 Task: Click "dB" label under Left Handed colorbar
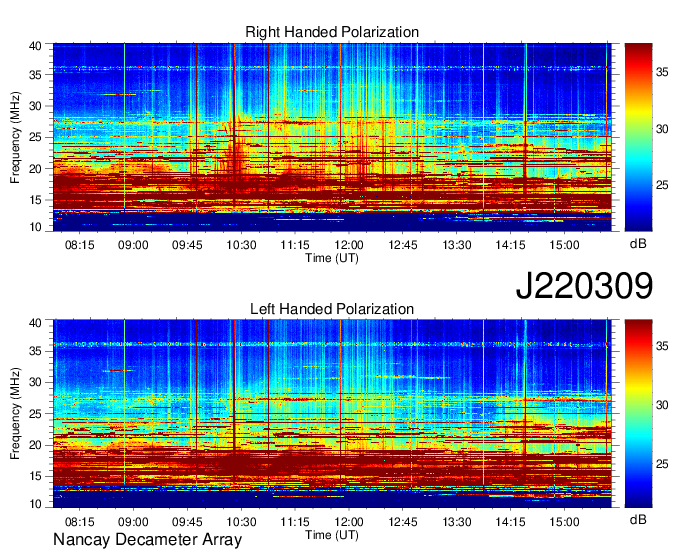click(638, 520)
